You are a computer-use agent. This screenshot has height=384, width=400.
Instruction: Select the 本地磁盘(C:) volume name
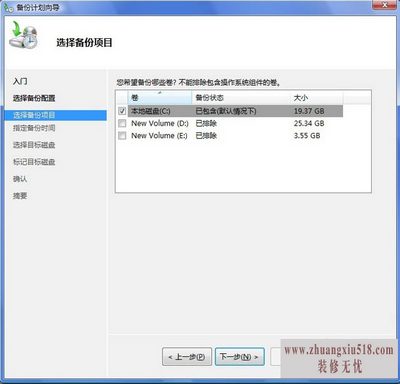(x=151, y=111)
